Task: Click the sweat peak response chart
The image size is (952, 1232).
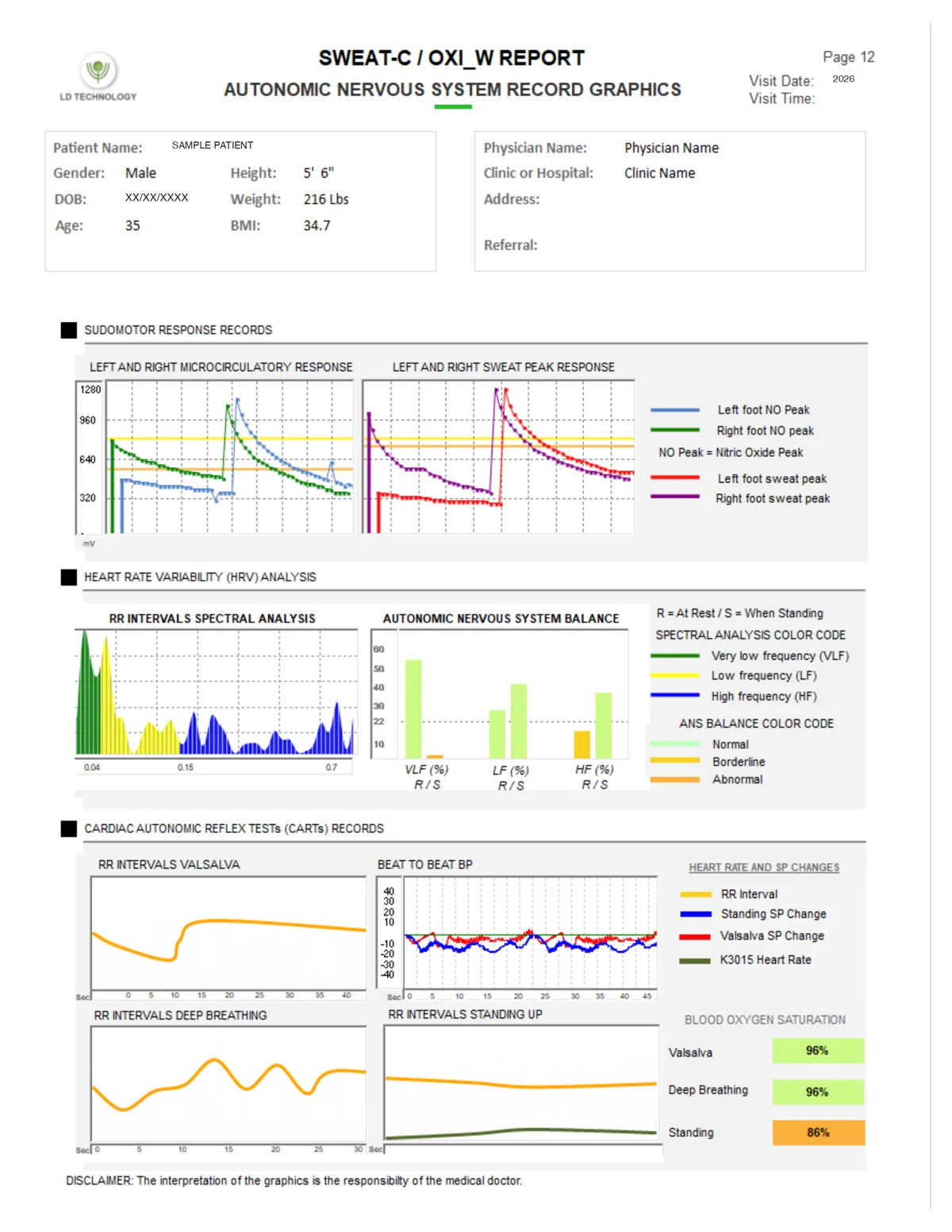Action: coord(498,457)
